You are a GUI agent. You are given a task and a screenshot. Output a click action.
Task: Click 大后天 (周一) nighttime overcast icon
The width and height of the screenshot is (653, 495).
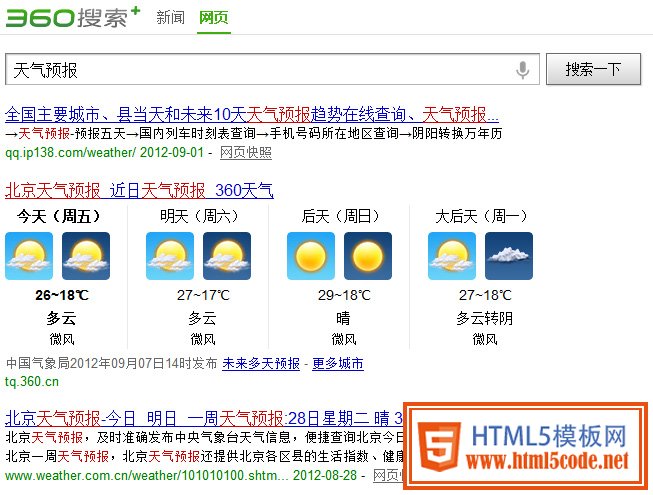509,256
